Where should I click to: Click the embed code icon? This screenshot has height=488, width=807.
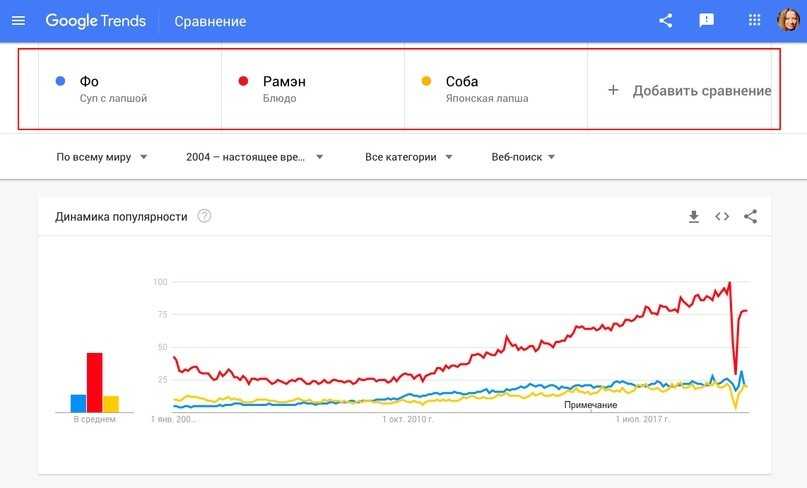tap(722, 216)
